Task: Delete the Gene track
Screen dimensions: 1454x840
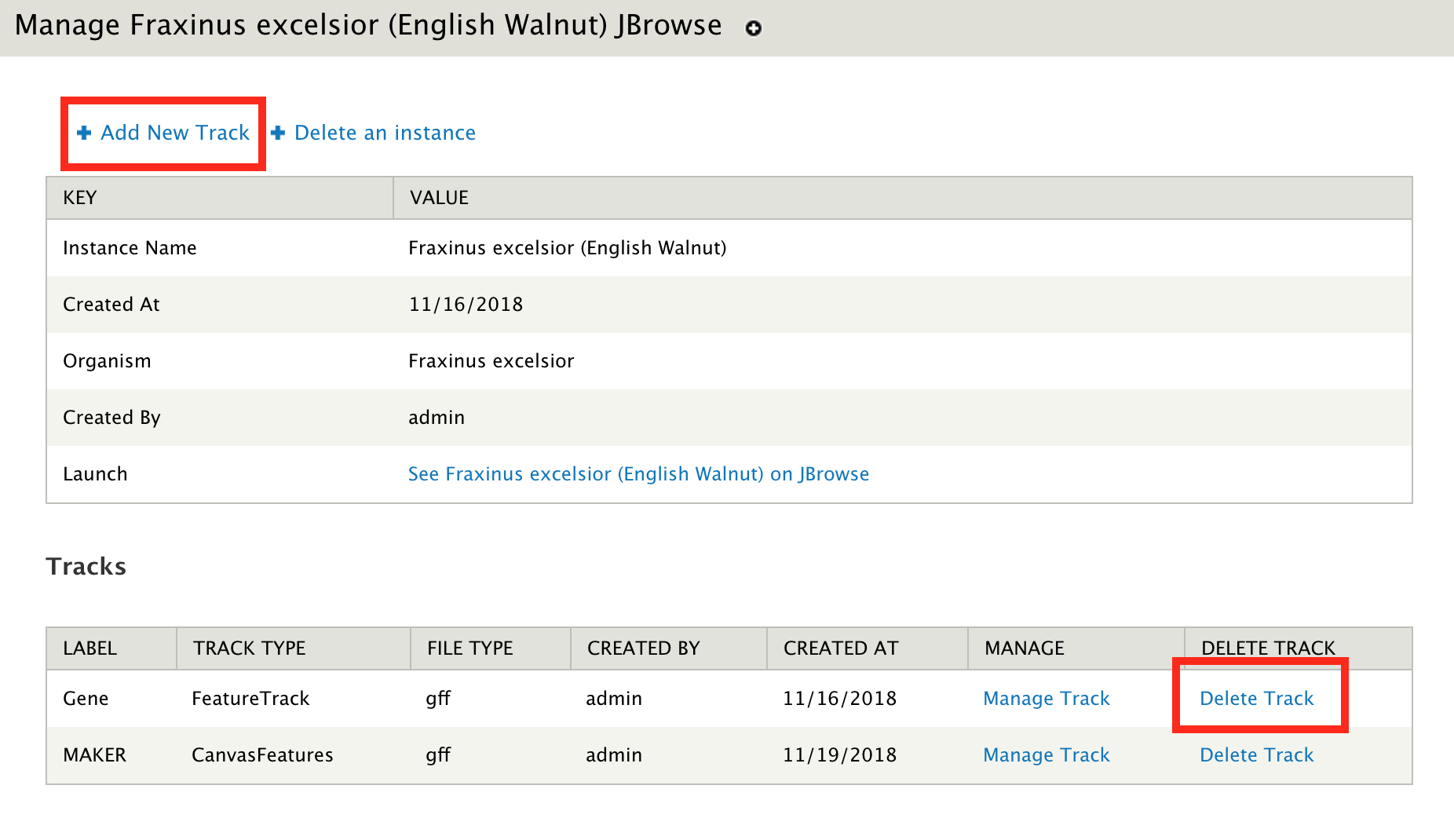Action: (1256, 699)
